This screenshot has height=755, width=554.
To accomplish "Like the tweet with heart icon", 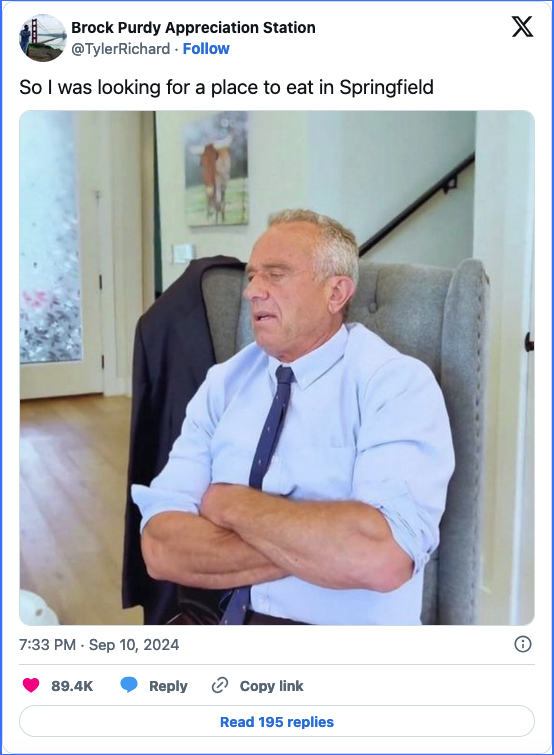I will pos(31,685).
